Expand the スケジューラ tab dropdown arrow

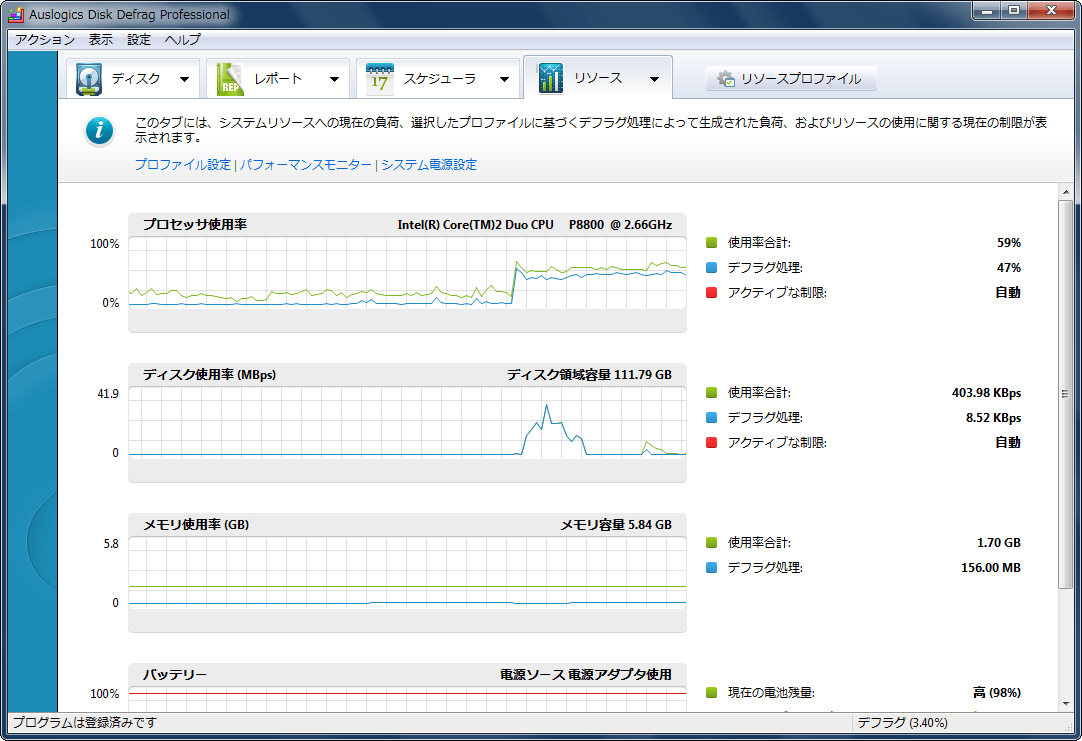click(504, 79)
